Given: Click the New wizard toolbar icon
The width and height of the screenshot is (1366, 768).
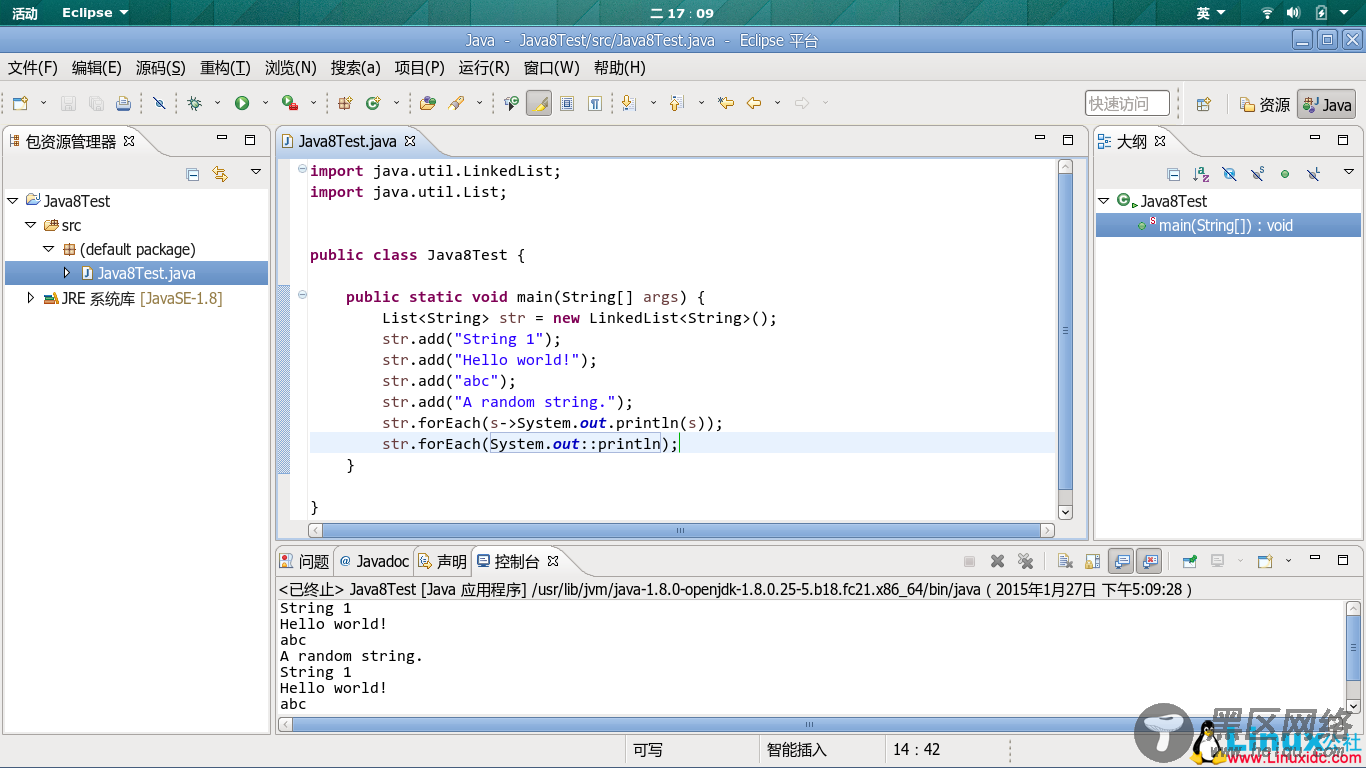Looking at the screenshot, I should pos(19,103).
